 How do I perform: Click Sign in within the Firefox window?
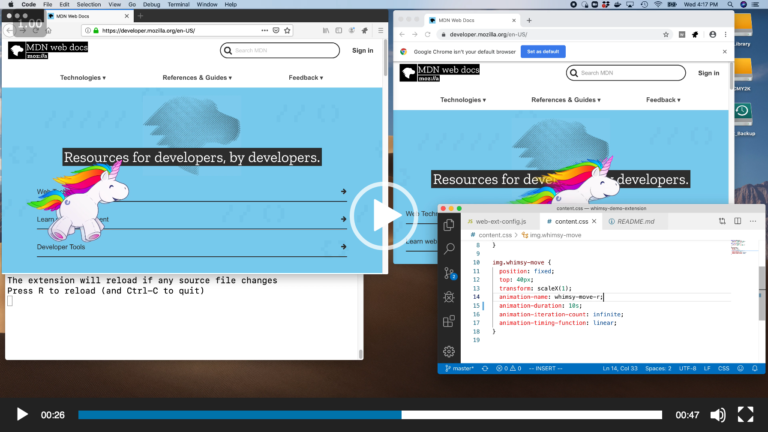pos(362,50)
